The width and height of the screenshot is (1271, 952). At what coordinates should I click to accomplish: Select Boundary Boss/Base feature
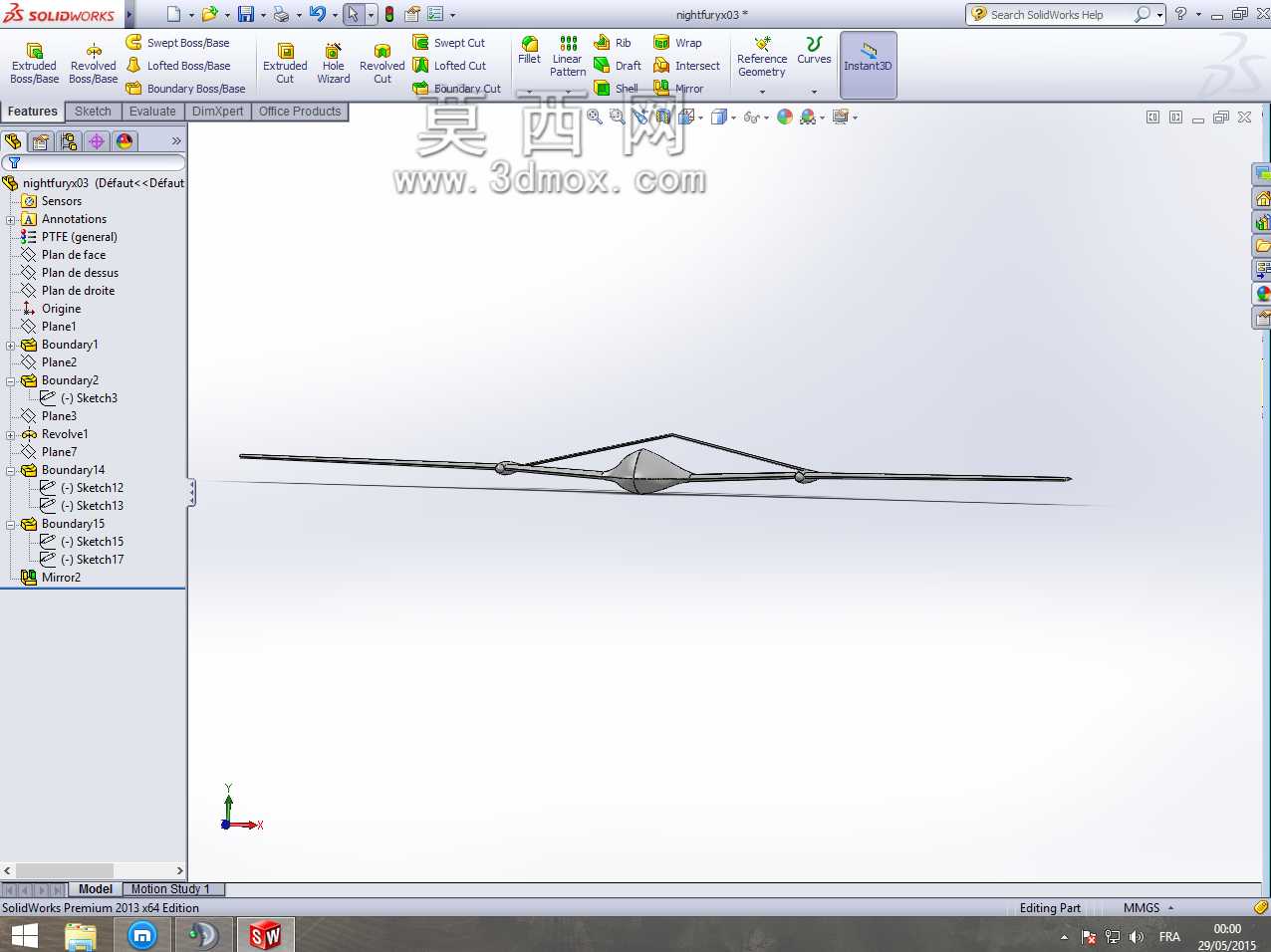click(x=186, y=89)
